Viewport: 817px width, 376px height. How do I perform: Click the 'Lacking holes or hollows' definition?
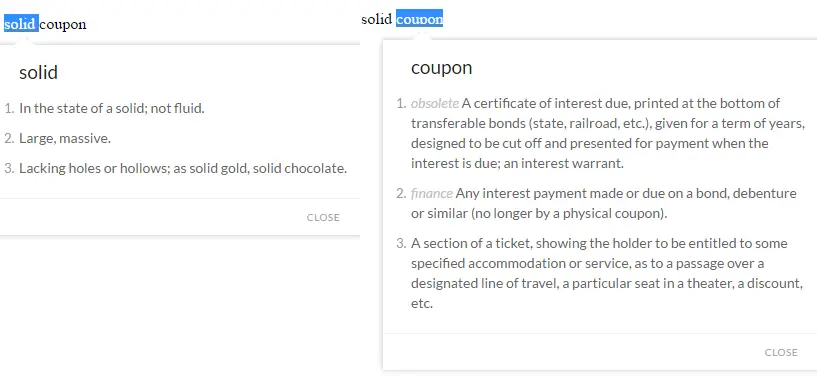coord(183,169)
